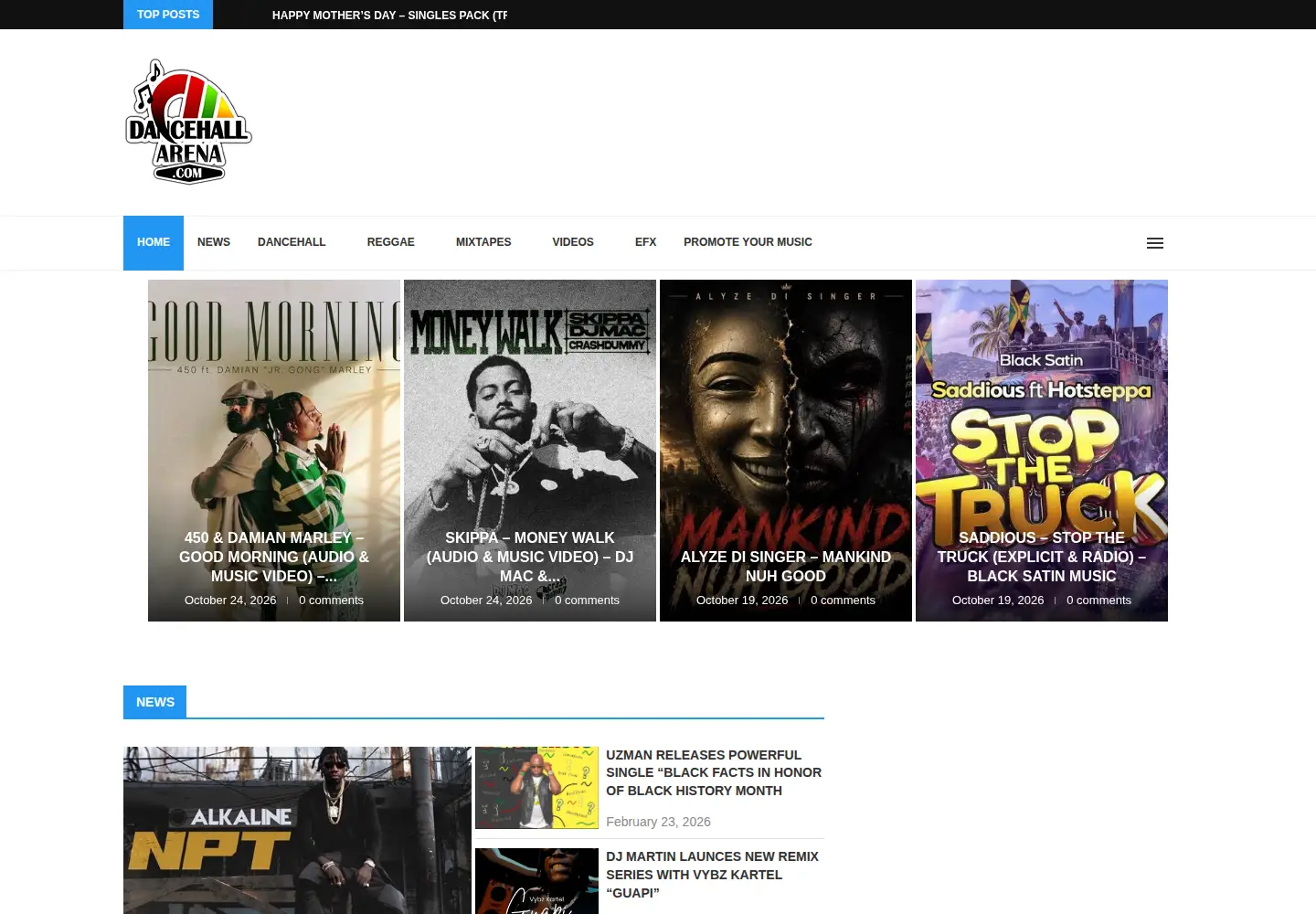Open Uzman Black Facts article thumbnail
Screen dimensions: 1316x914
(536, 788)
